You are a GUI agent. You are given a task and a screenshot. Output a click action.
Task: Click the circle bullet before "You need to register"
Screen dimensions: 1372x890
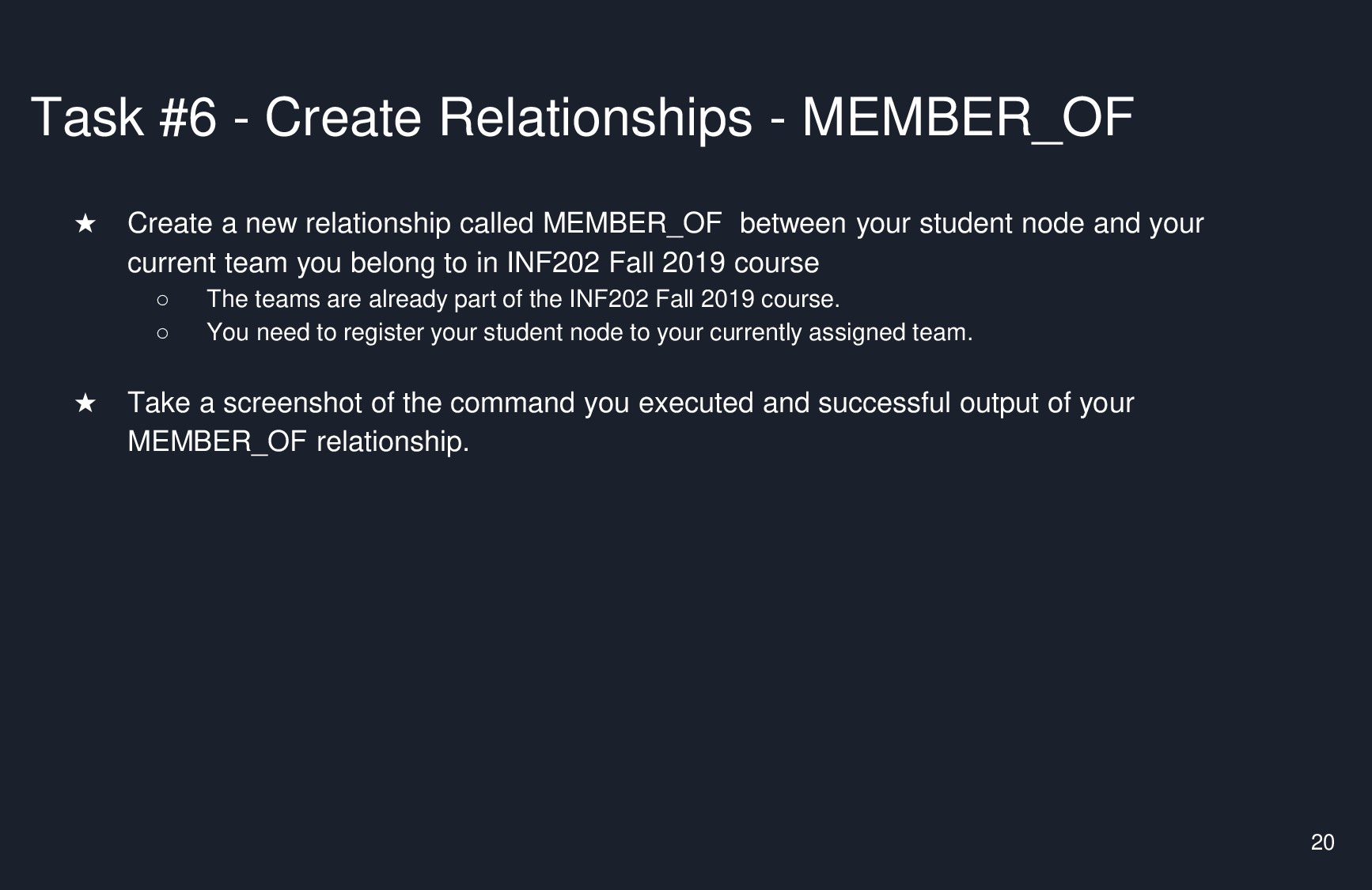click(162, 333)
